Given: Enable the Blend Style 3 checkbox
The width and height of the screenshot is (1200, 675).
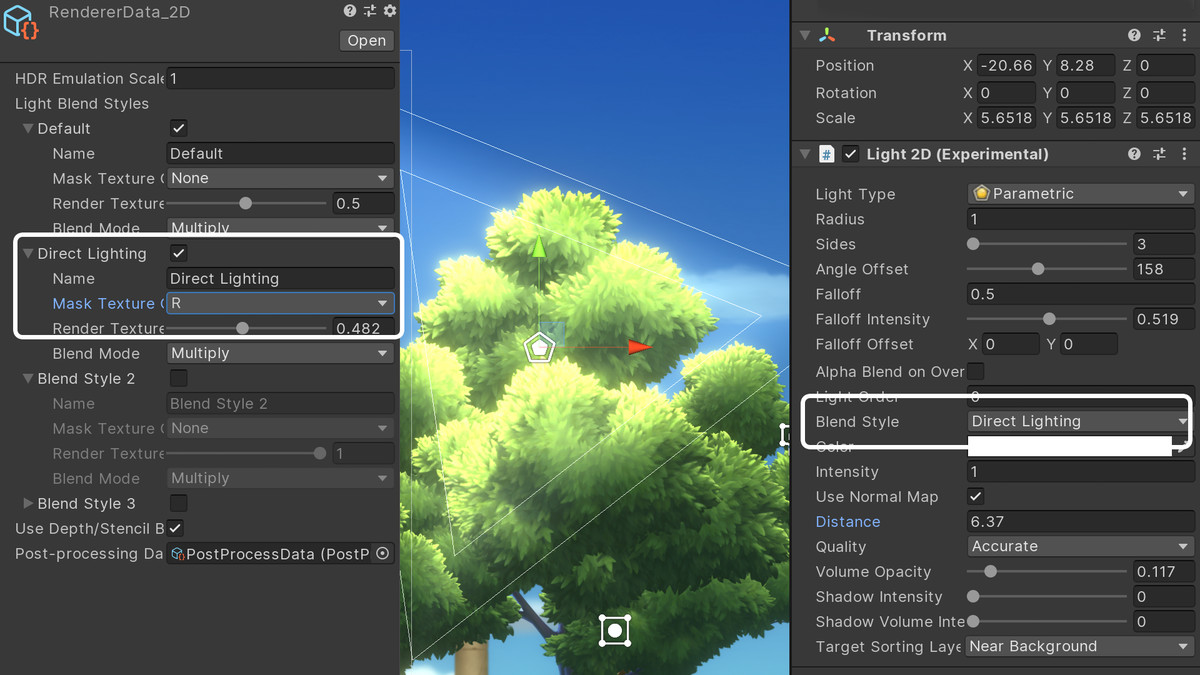Looking at the screenshot, I should (x=179, y=503).
